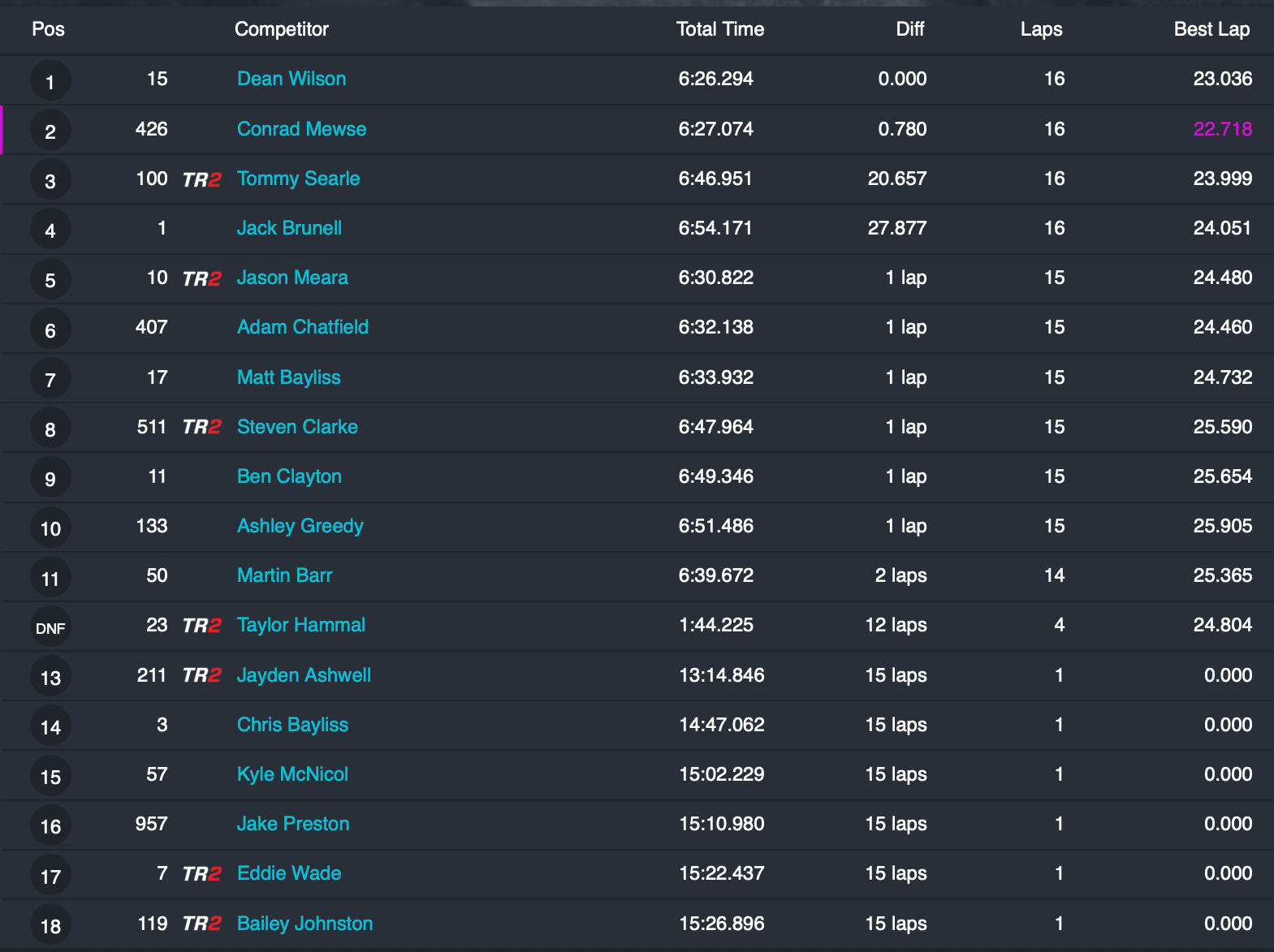Viewport: 1274px width, 952px height.
Task: Click the Best Lap column header
Action: (1211, 29)
